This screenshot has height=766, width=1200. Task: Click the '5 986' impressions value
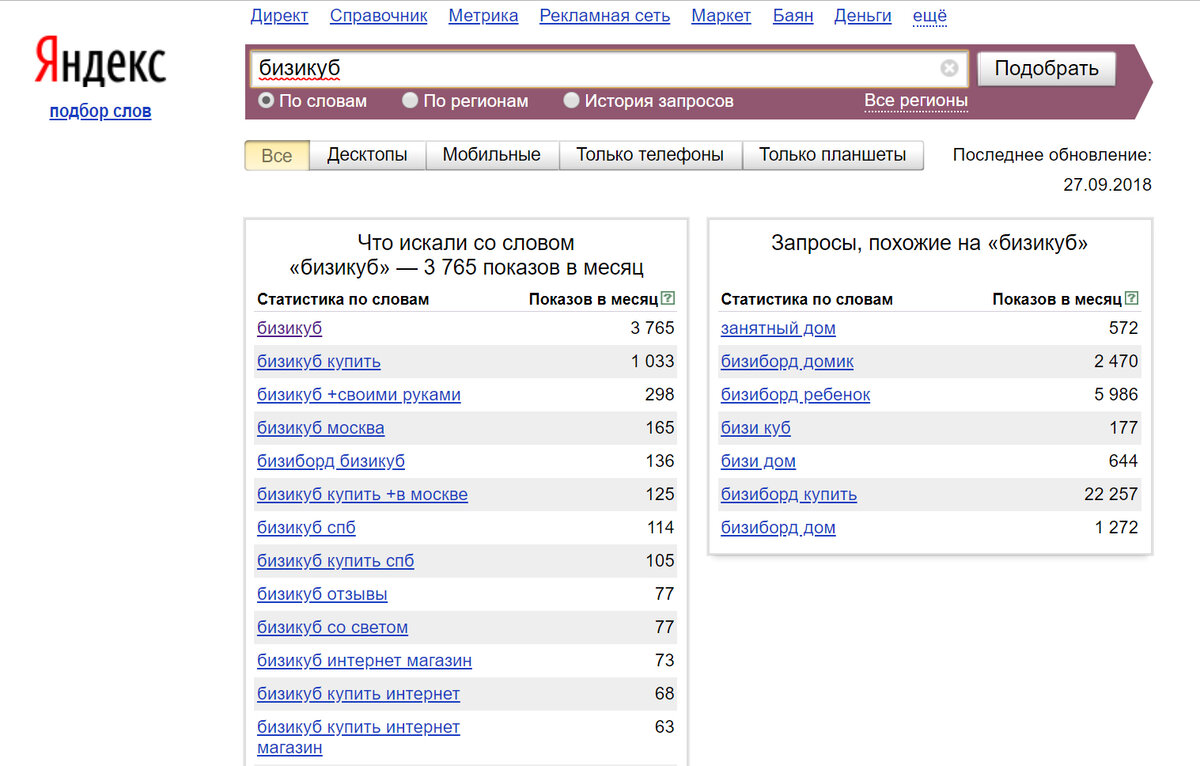click(x=1116, y=394)
